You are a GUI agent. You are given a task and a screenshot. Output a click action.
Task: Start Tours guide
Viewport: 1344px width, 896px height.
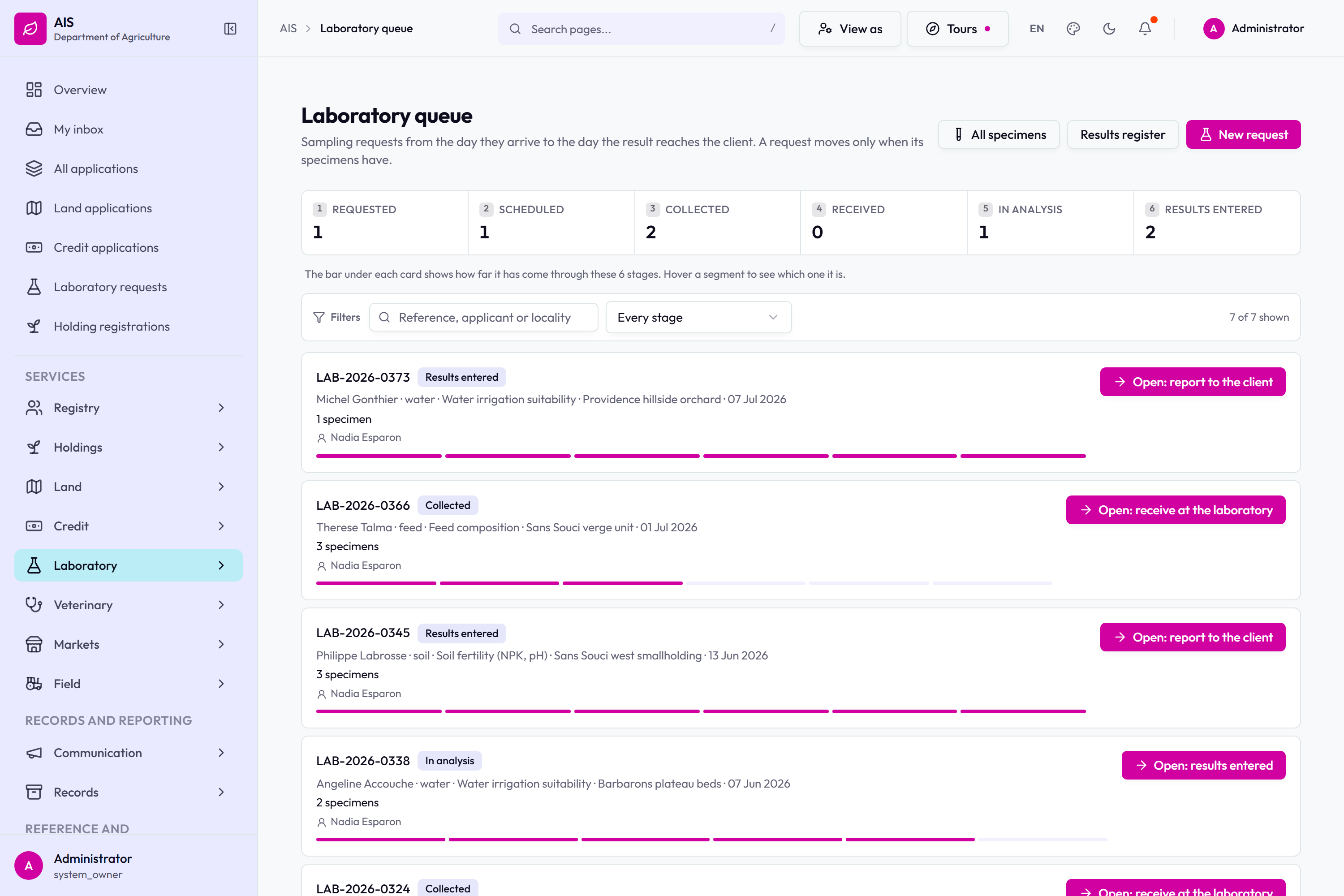(957, 29)
